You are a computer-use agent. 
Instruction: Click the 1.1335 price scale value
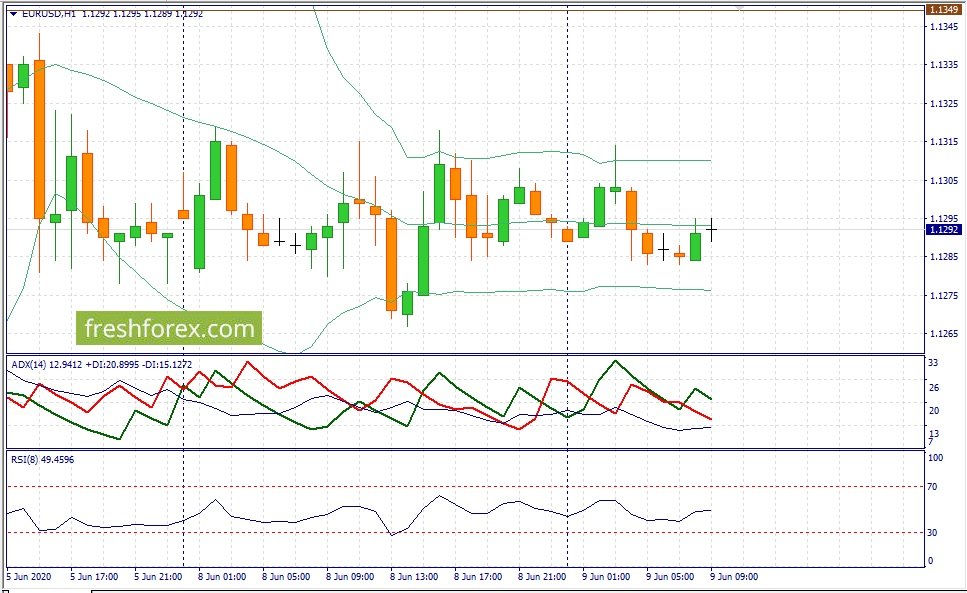[x=944, y=65]
